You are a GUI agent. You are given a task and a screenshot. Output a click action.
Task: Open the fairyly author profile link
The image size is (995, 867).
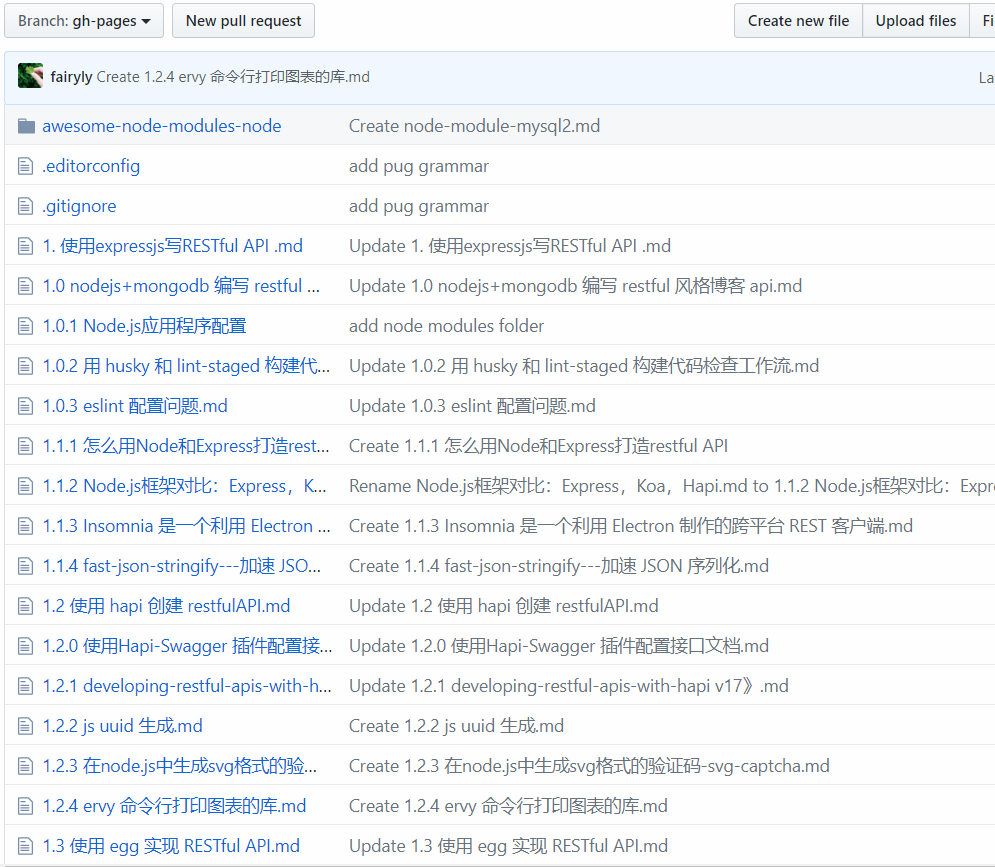point(71,77)
